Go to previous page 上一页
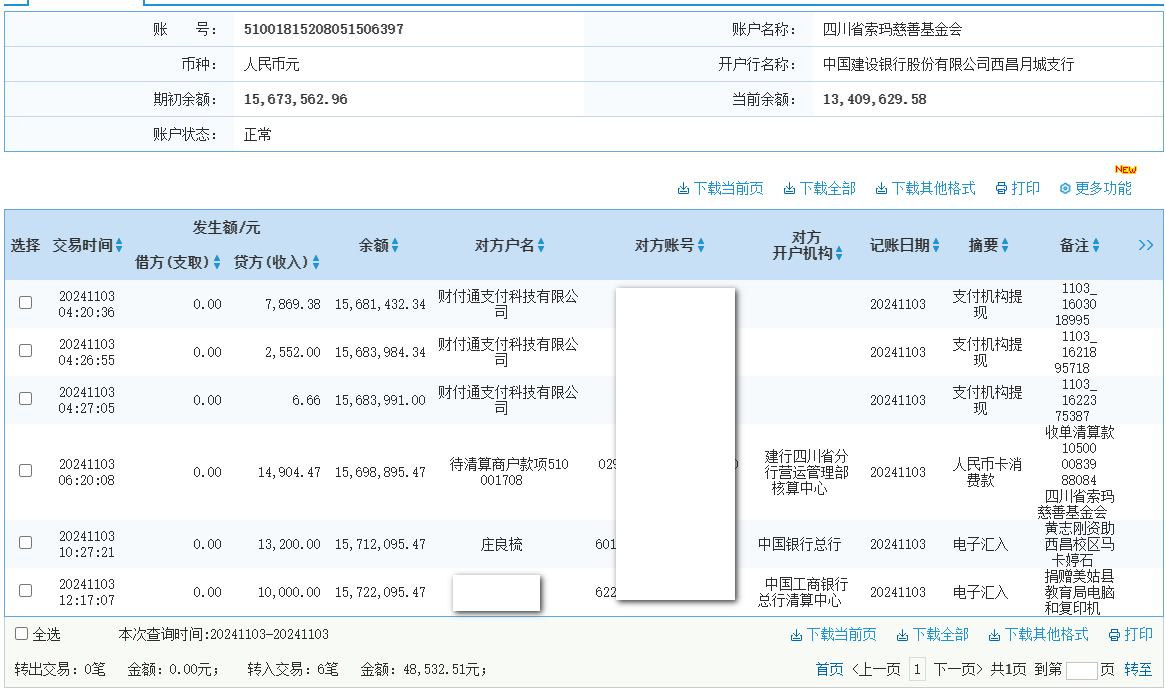 [876, 669]
